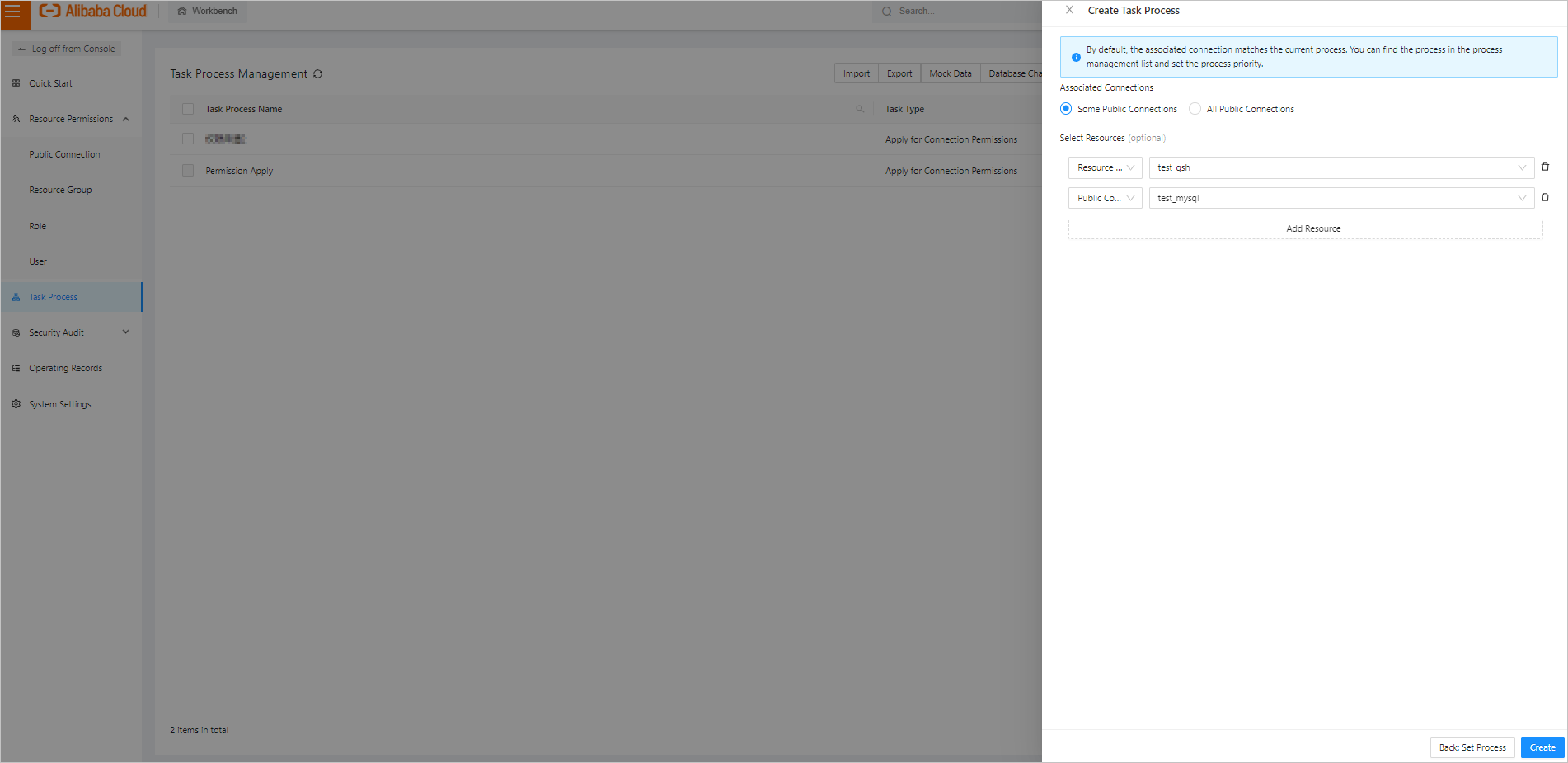This screenshot has width=1568, height=763.
Task: Tick the checkbox for Permission Apply row
Action: click(188, 171)
